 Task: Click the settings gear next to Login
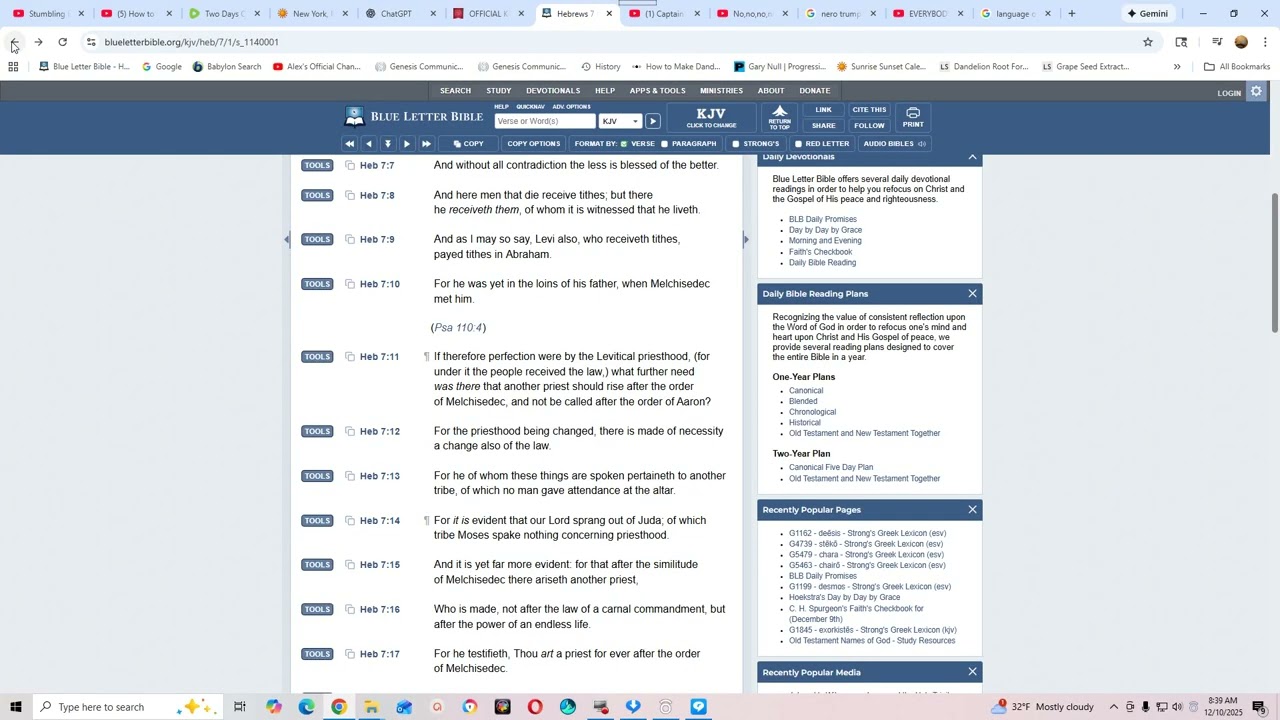[1257, 92]
